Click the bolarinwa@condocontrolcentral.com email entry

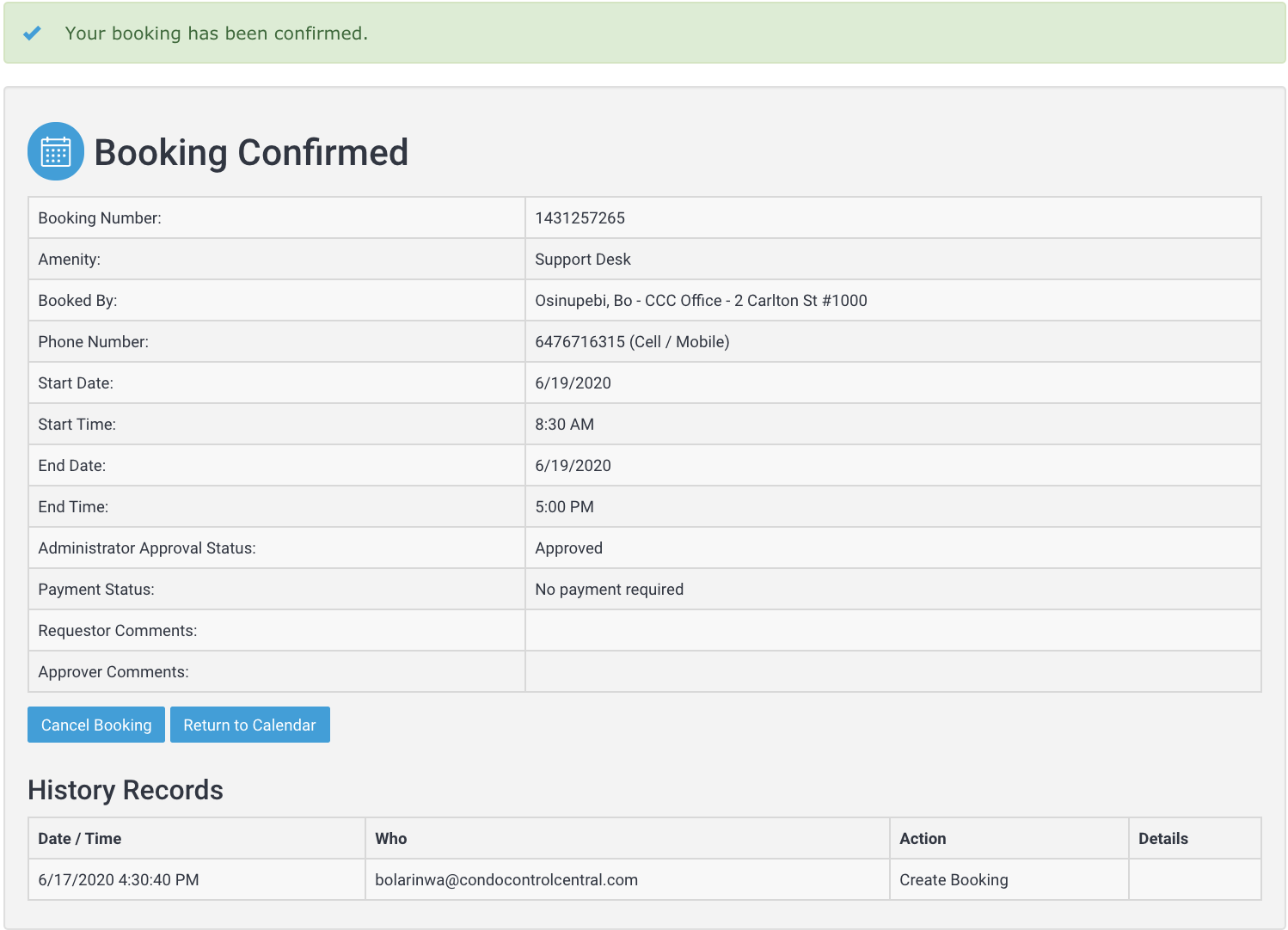point(506,880)
